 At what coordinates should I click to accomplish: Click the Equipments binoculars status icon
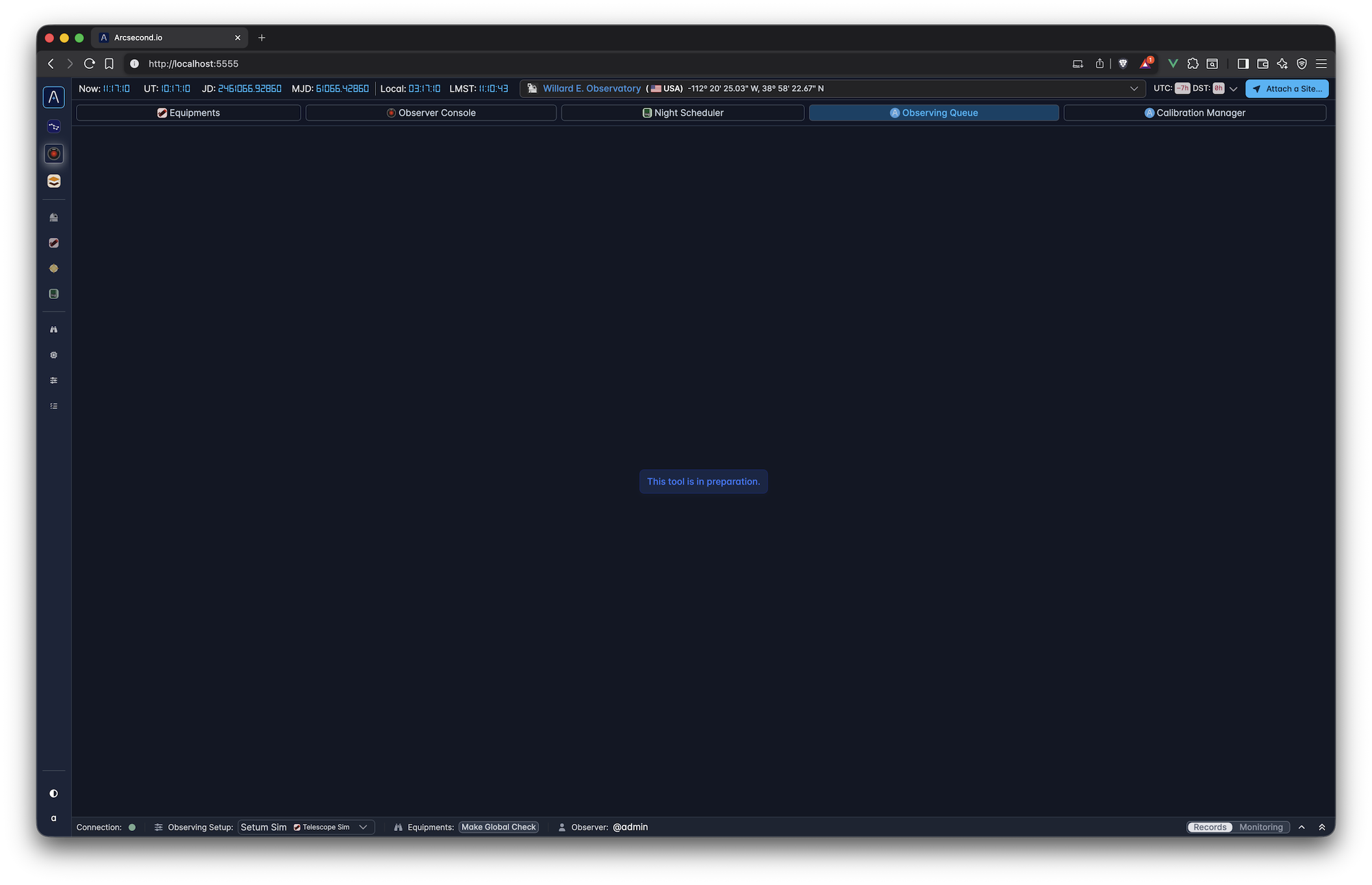(398, 827)
